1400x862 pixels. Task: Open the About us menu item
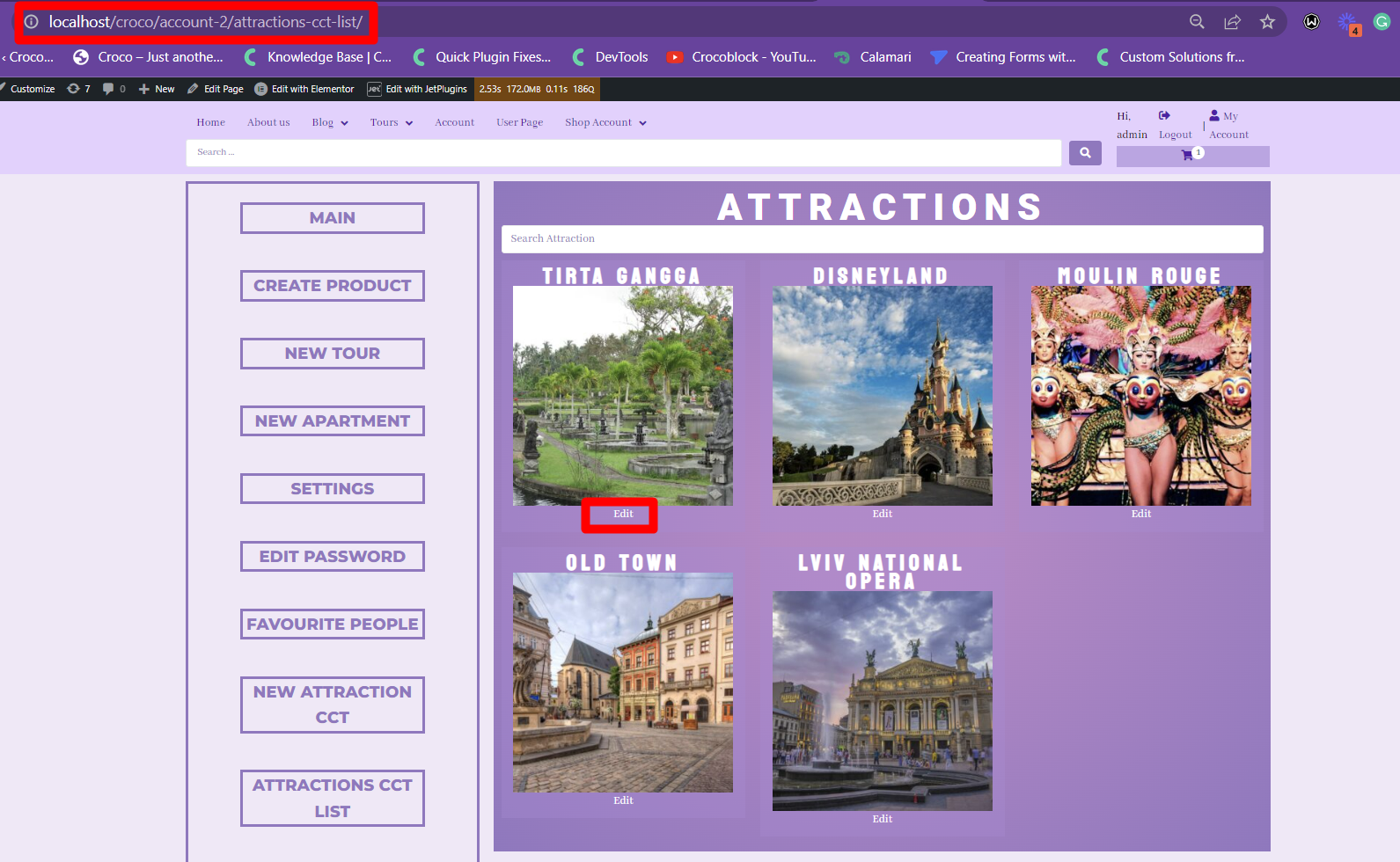point(268,123)
